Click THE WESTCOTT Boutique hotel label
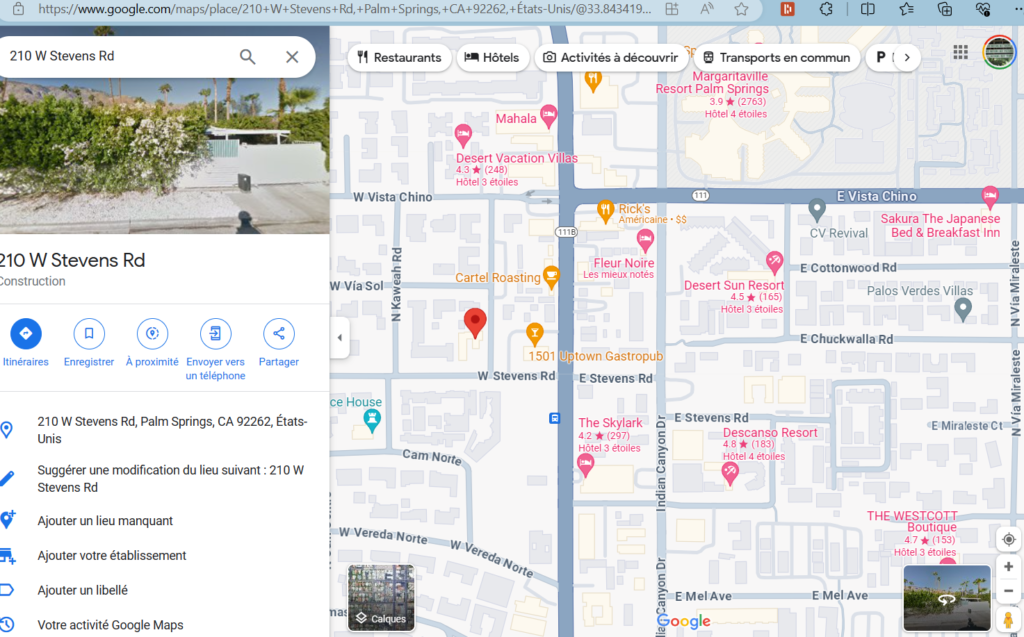 pyautogui.click(x=912, y=521)
